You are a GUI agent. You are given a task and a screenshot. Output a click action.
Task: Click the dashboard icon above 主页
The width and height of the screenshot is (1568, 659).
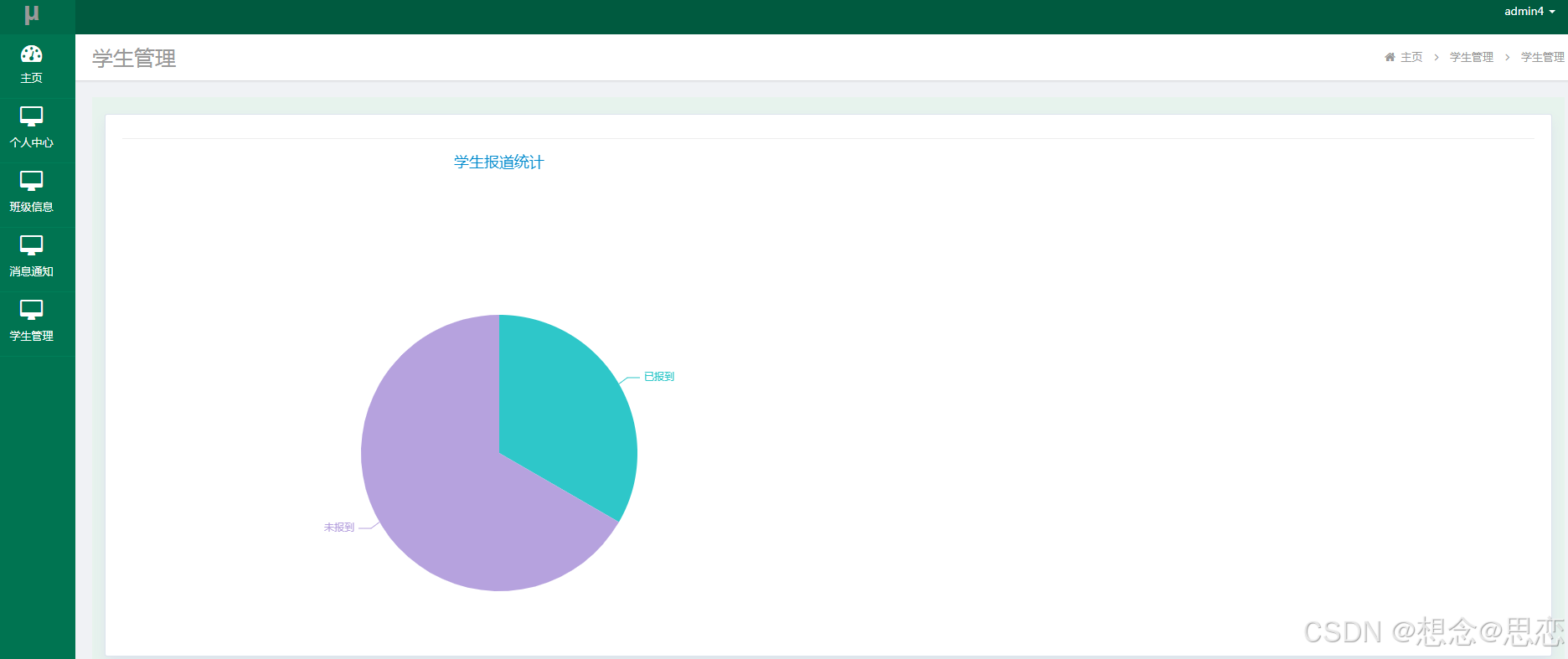click(x=31, y=54)
